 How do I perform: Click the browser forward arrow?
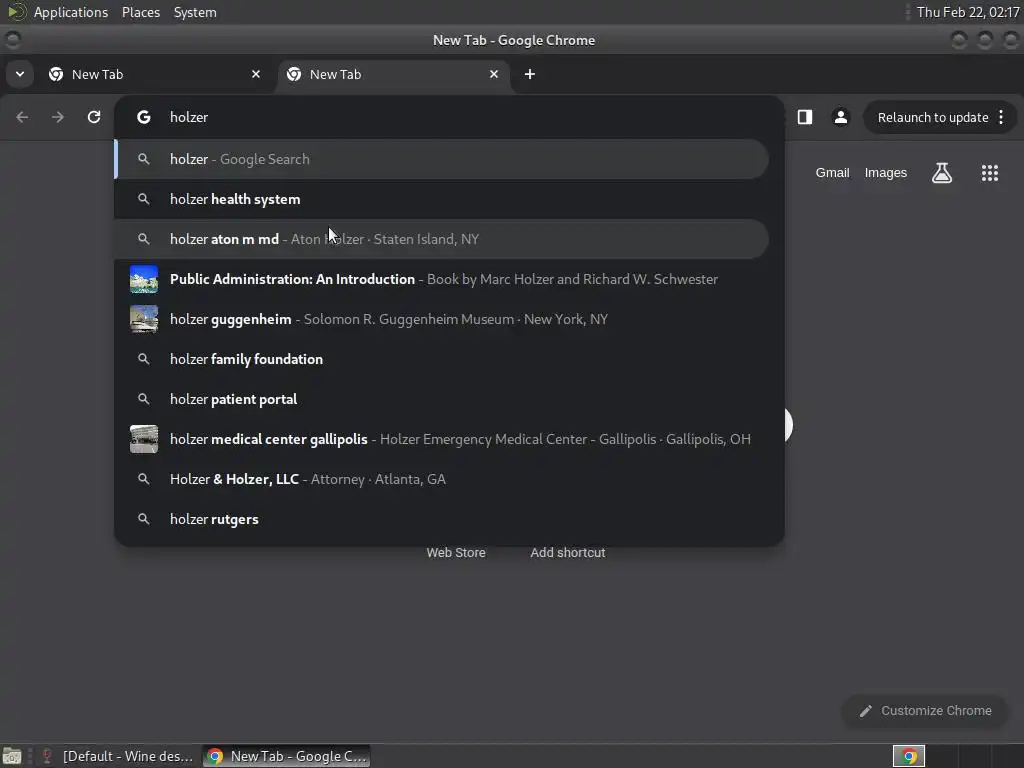click(x=58, y=117)
